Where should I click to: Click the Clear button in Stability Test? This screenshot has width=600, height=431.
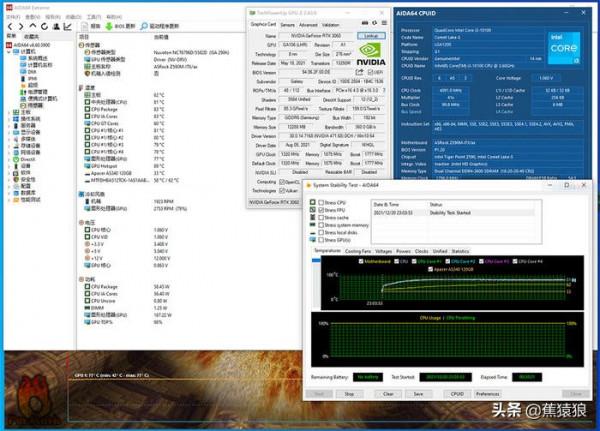coord(388,394)
